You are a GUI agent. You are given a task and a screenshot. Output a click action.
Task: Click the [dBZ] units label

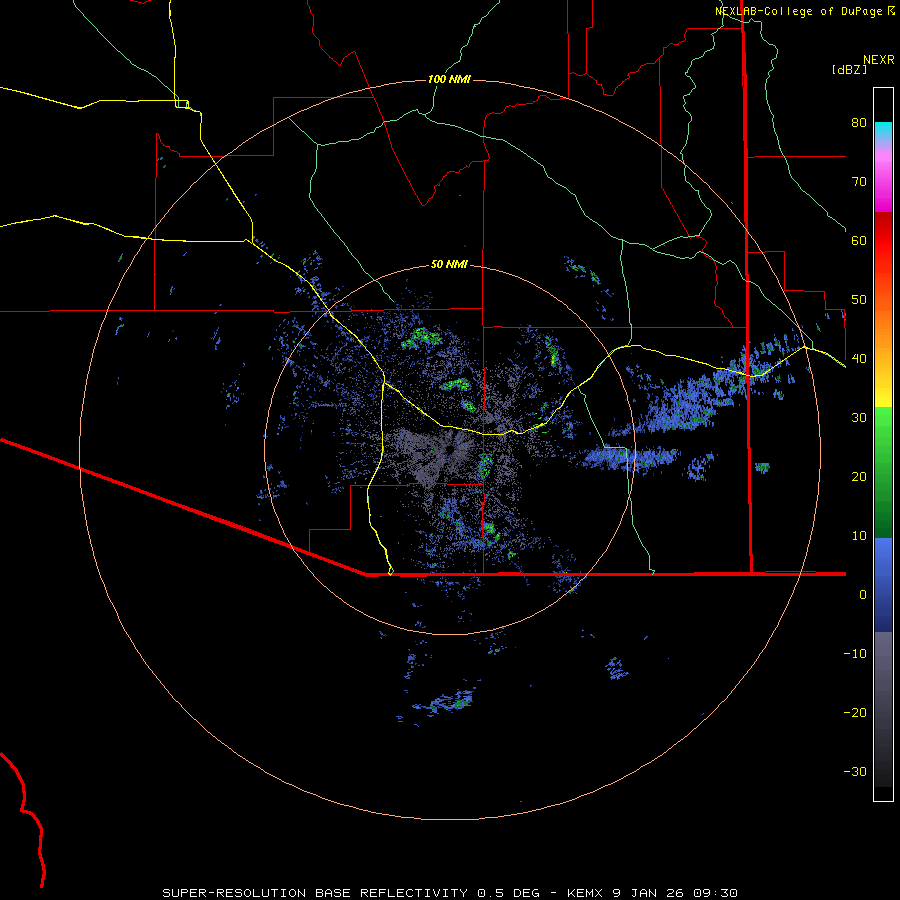pyautogui.click(x=849, y=69)
